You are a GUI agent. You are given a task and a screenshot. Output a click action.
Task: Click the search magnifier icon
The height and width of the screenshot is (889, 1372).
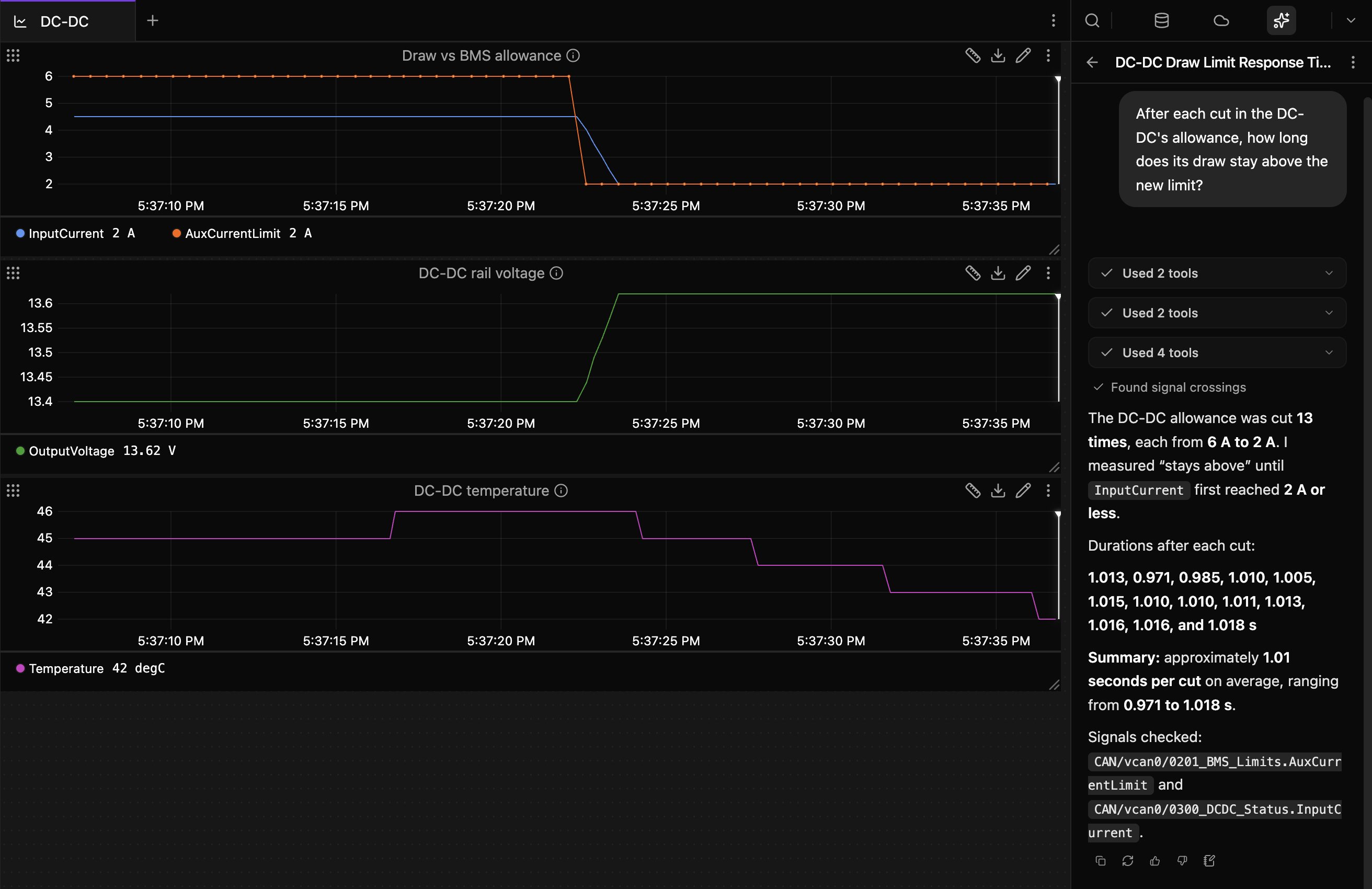tap(1092, 21)
